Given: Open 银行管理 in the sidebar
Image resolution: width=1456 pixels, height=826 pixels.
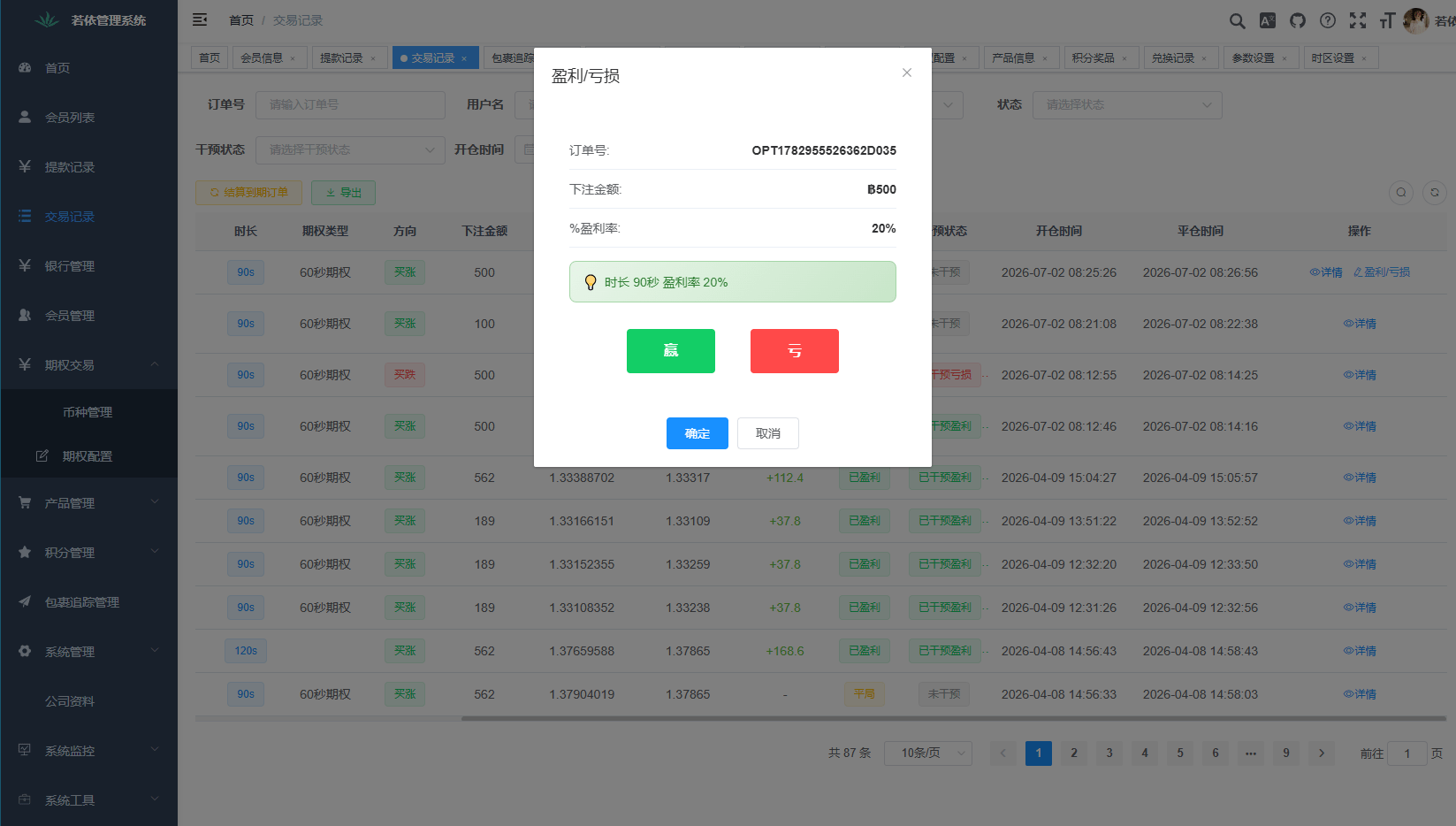Looking at the screenshot, I should click(88, 266).
